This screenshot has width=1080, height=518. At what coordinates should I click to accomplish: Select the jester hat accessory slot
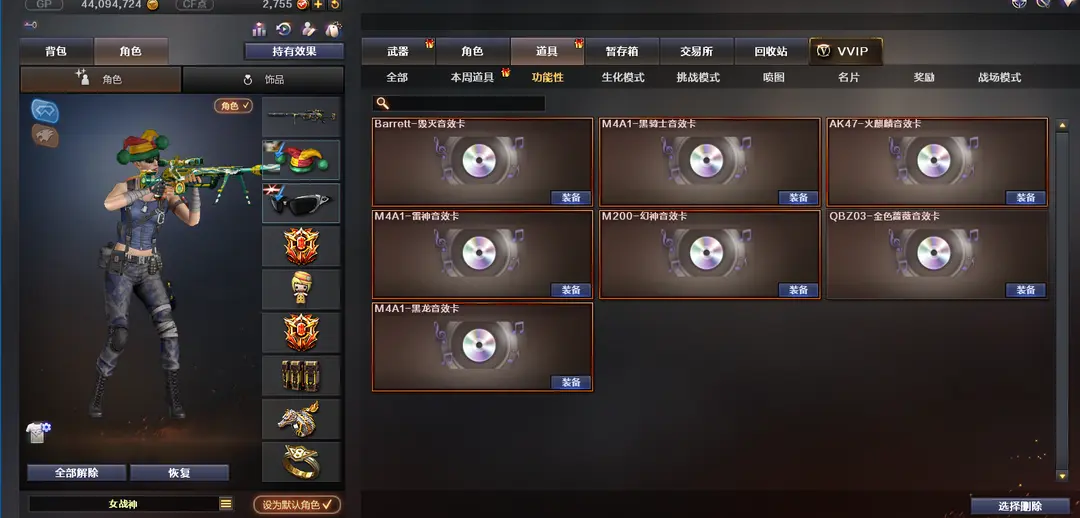click(302, 160)
